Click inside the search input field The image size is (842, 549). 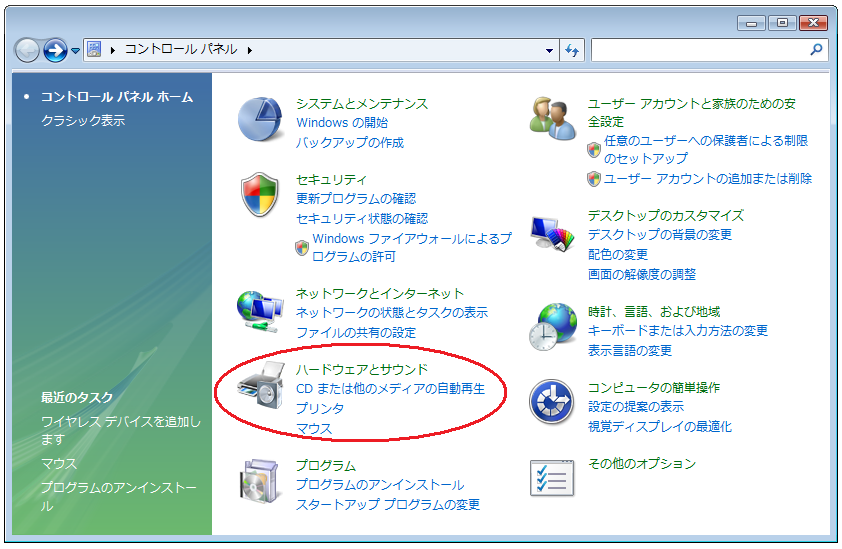tap(698, 49)
